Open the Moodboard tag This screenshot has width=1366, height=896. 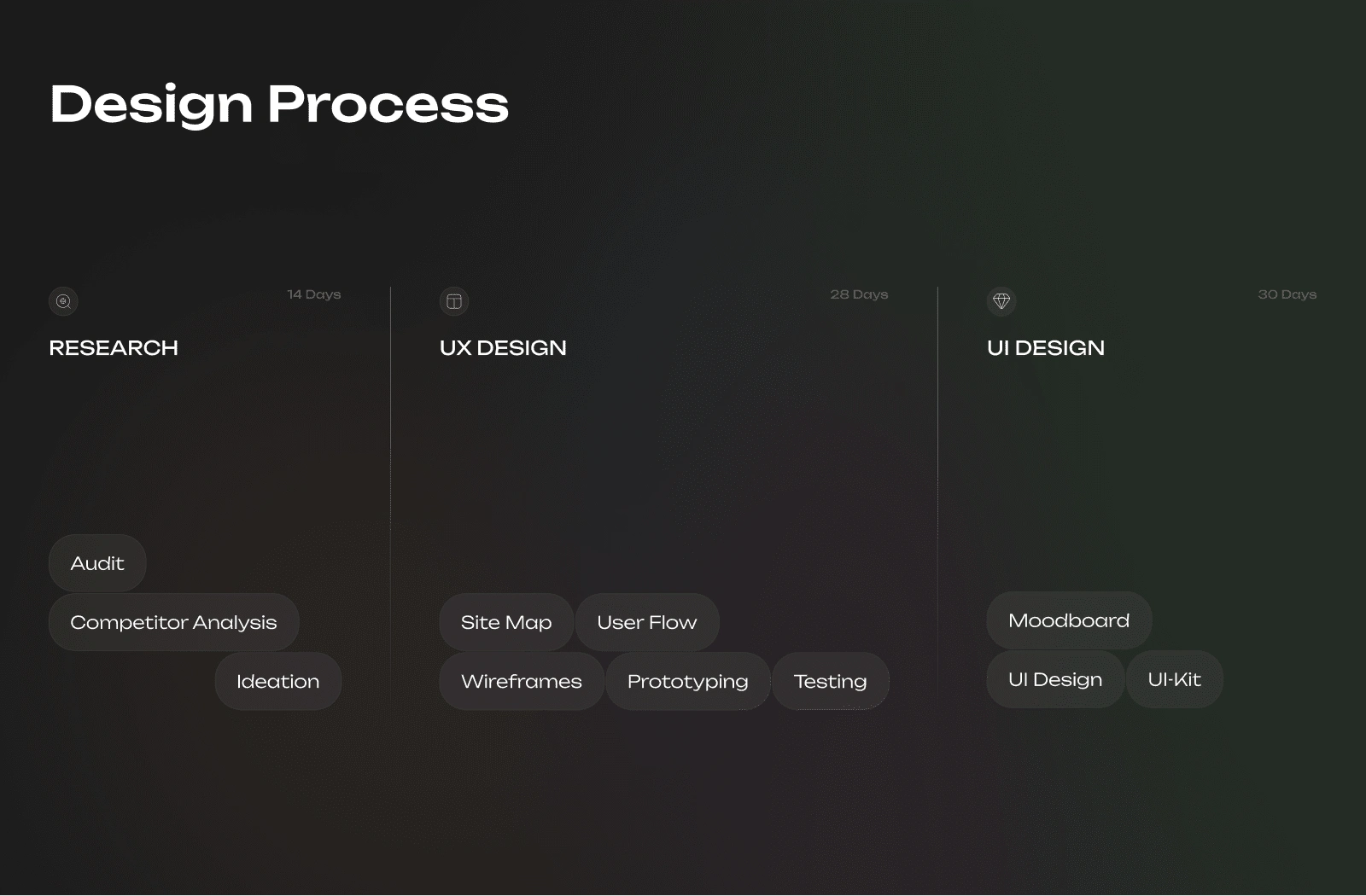(1069, 620)
